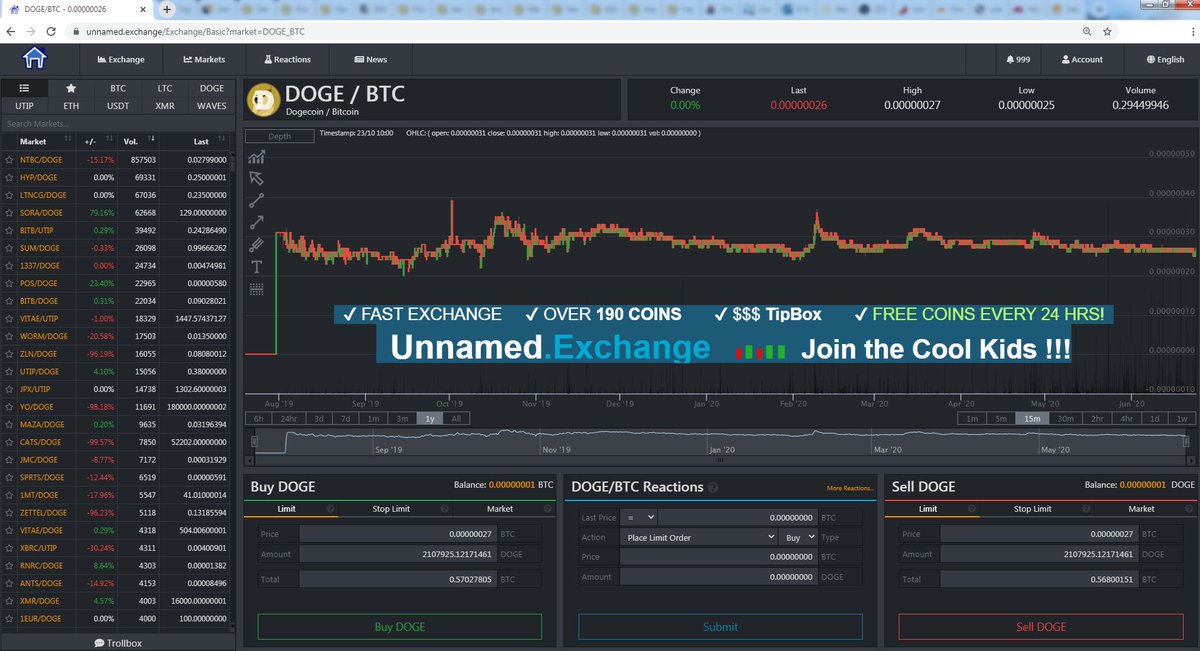Open the Last Price comparison operator dropdown
1200x651 pixels.
pyautogui.click(x=638, y=518)
